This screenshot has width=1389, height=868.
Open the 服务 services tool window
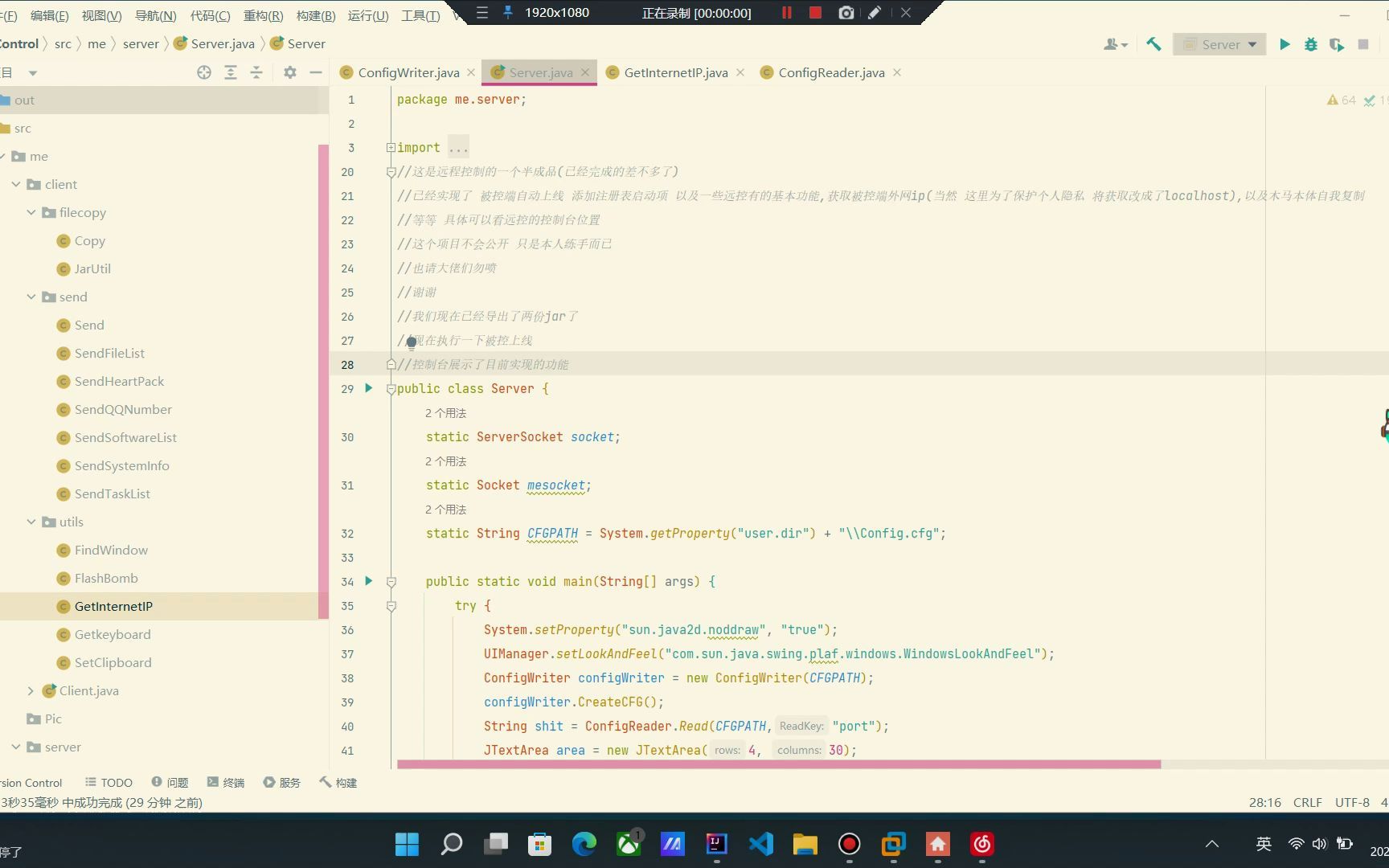click(x=281, y=782)
